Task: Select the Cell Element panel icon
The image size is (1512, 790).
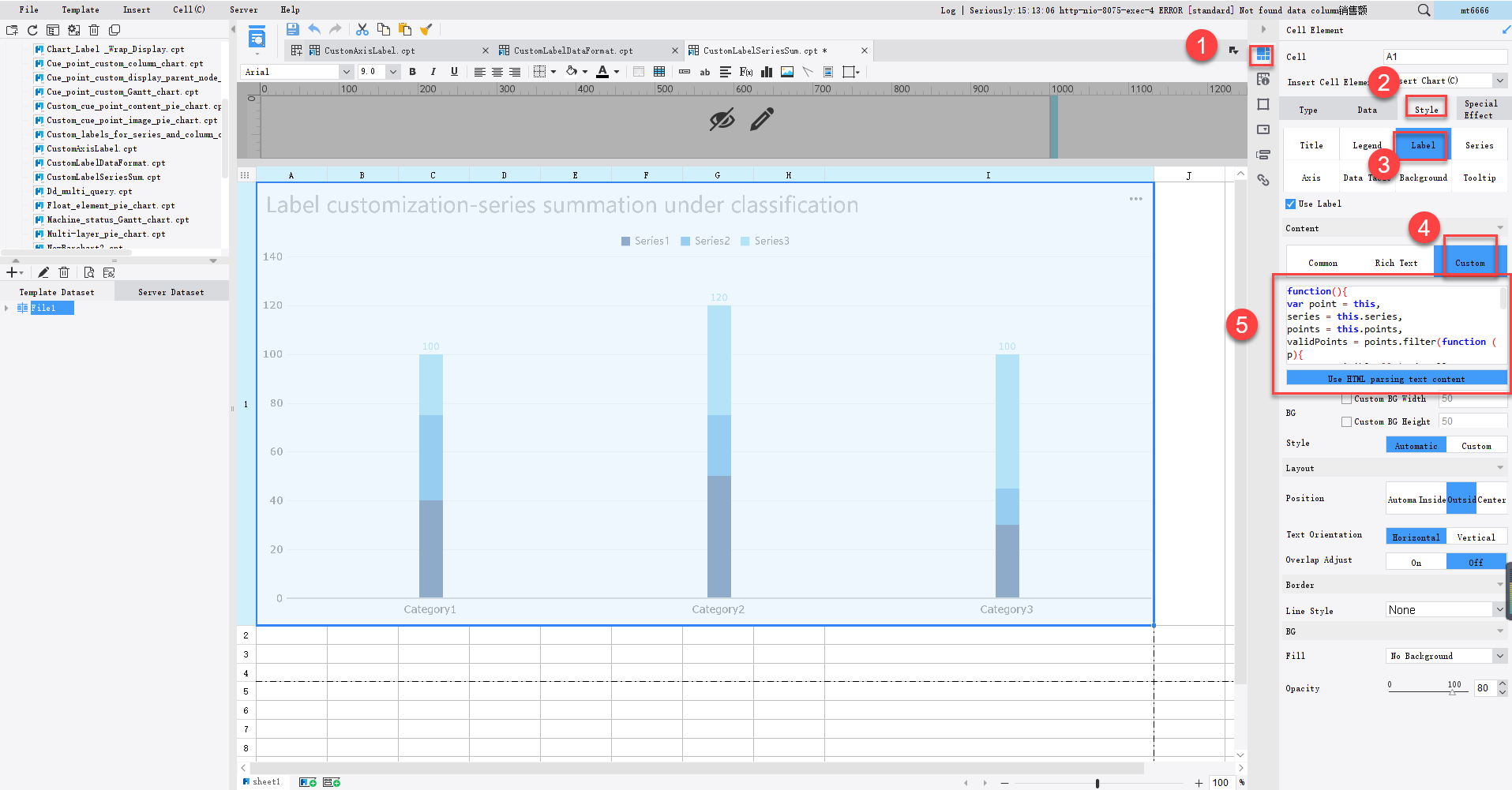Action: tap(1260, 55)
